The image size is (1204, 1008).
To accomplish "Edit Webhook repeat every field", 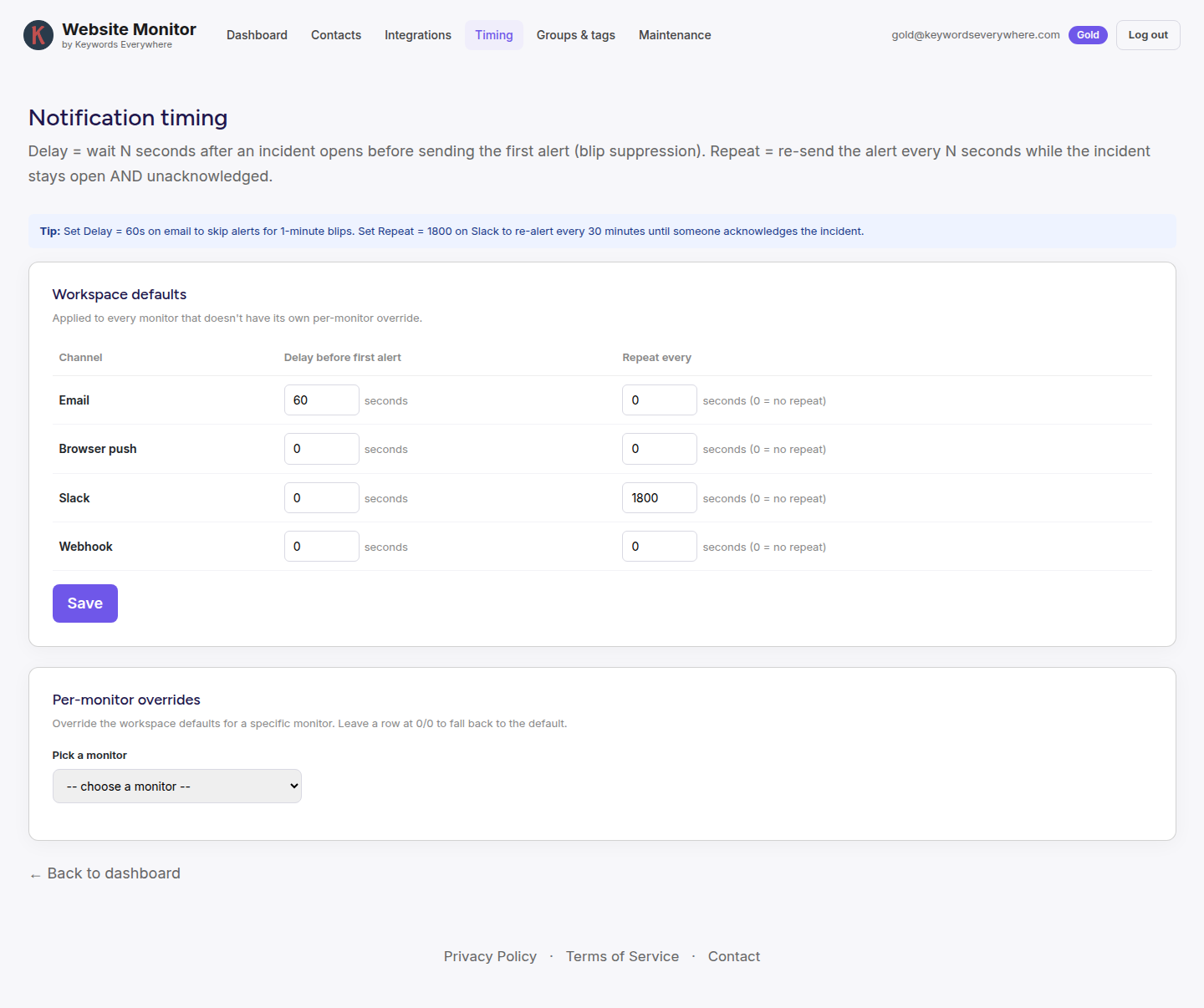I will [660, 547].
